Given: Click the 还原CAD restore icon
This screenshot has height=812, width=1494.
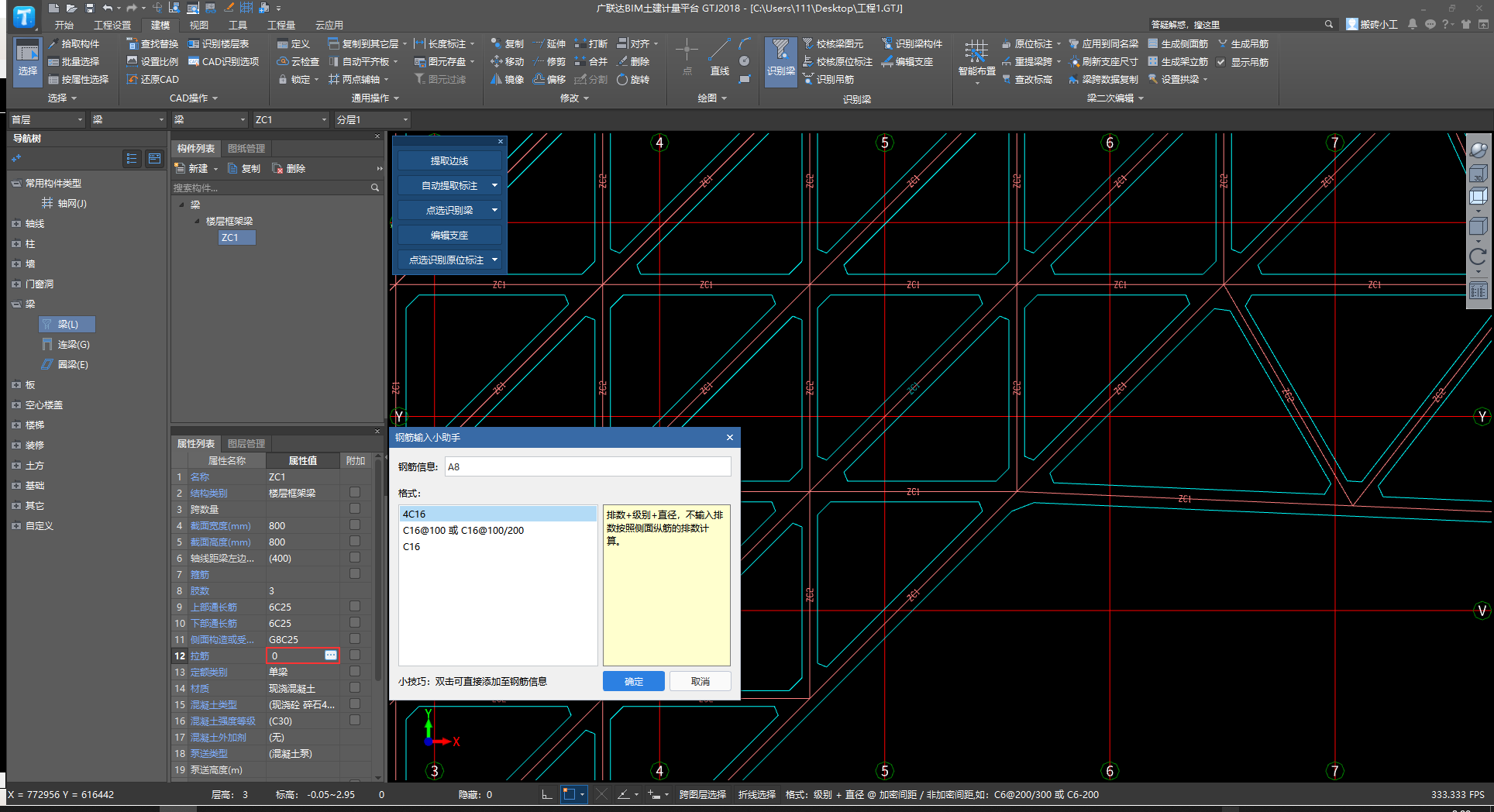Looking at the screenshot, I should pyautogui.click(x=133, y=79).
